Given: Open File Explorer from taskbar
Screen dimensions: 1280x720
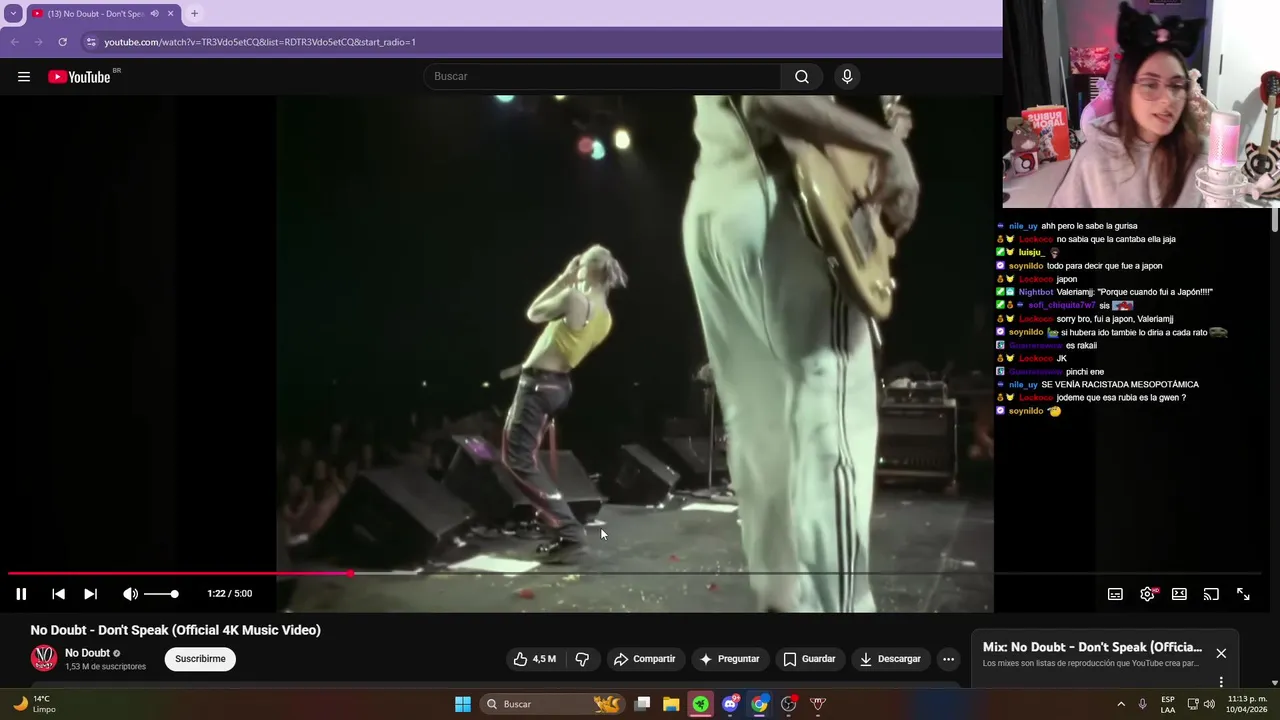Looking at the screenshot, I should click(x=671, y=704).
